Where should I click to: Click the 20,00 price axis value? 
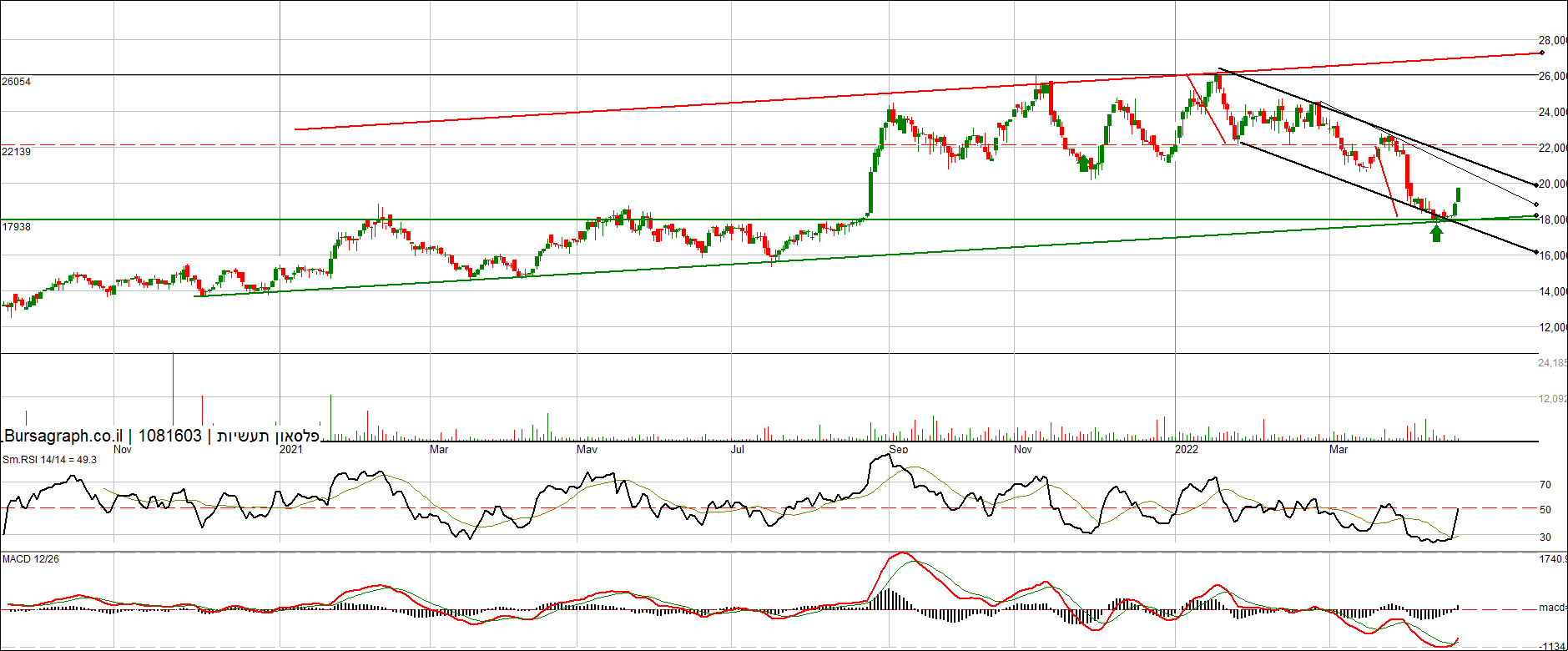(x=1553, y=184)
